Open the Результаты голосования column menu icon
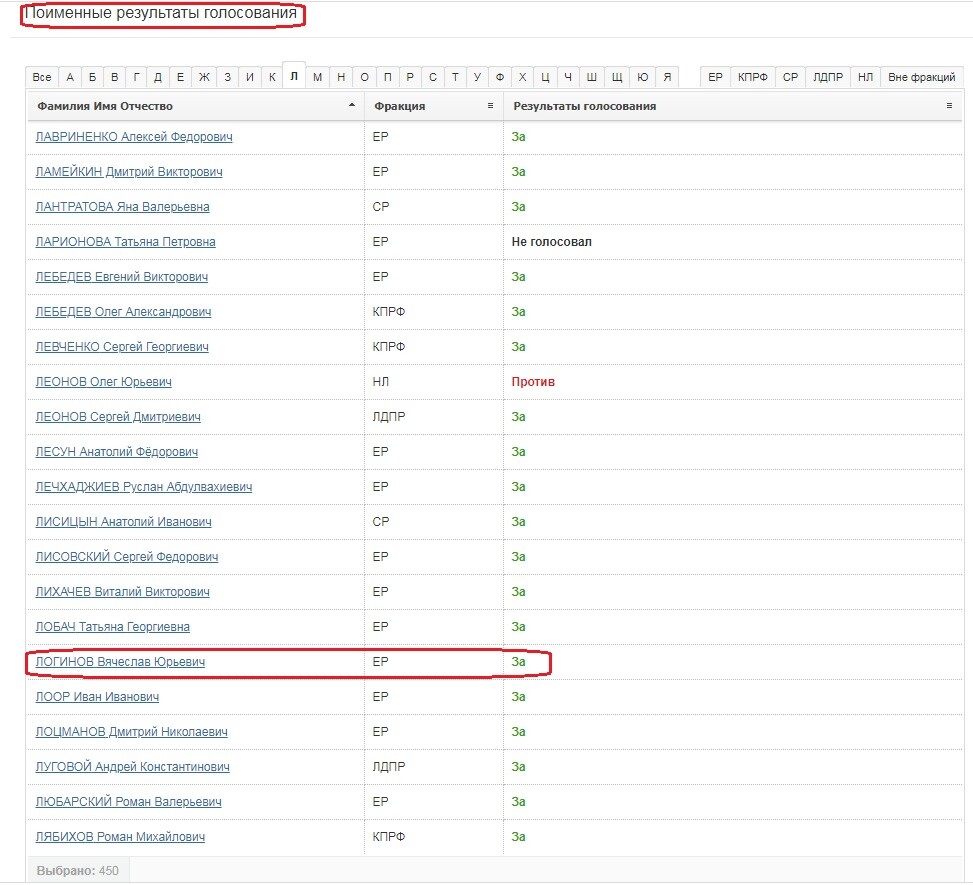Viewport: 973px width, 885px height. (949, 106)
